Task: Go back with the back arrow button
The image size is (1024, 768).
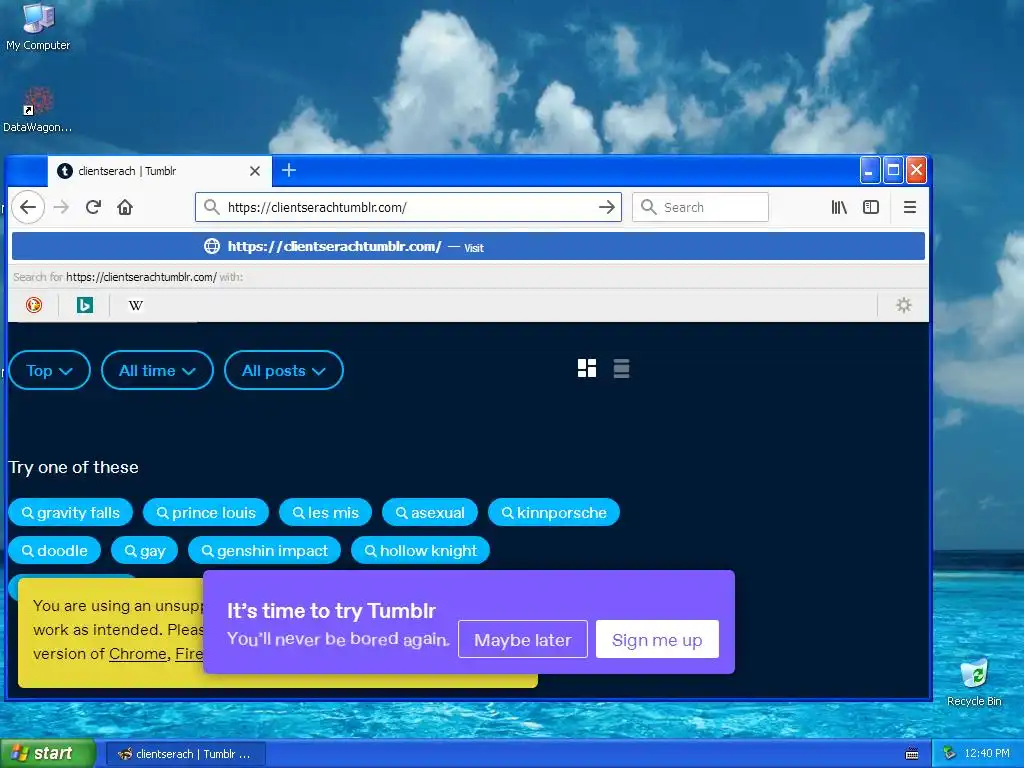Action: pyautogui.click(x=28, y=207)
